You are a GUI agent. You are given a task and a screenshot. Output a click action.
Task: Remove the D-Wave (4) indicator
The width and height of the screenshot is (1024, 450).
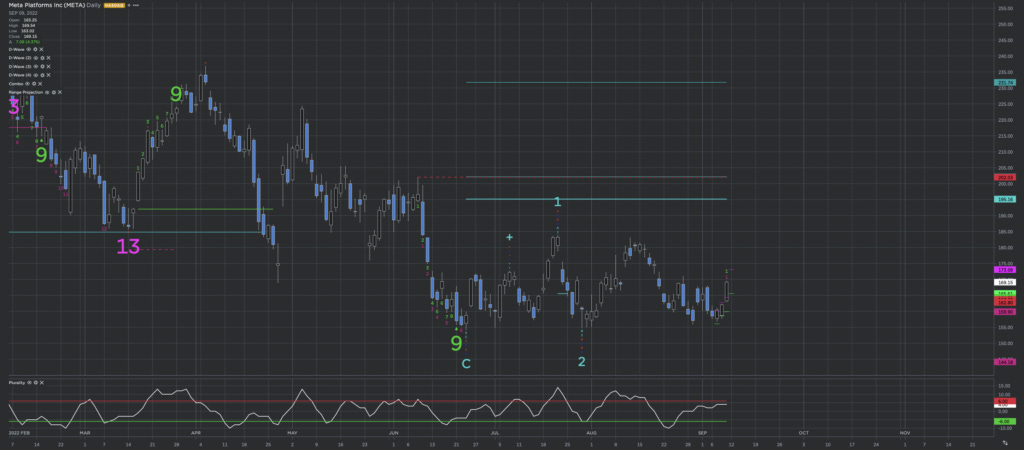pos(48,75)
